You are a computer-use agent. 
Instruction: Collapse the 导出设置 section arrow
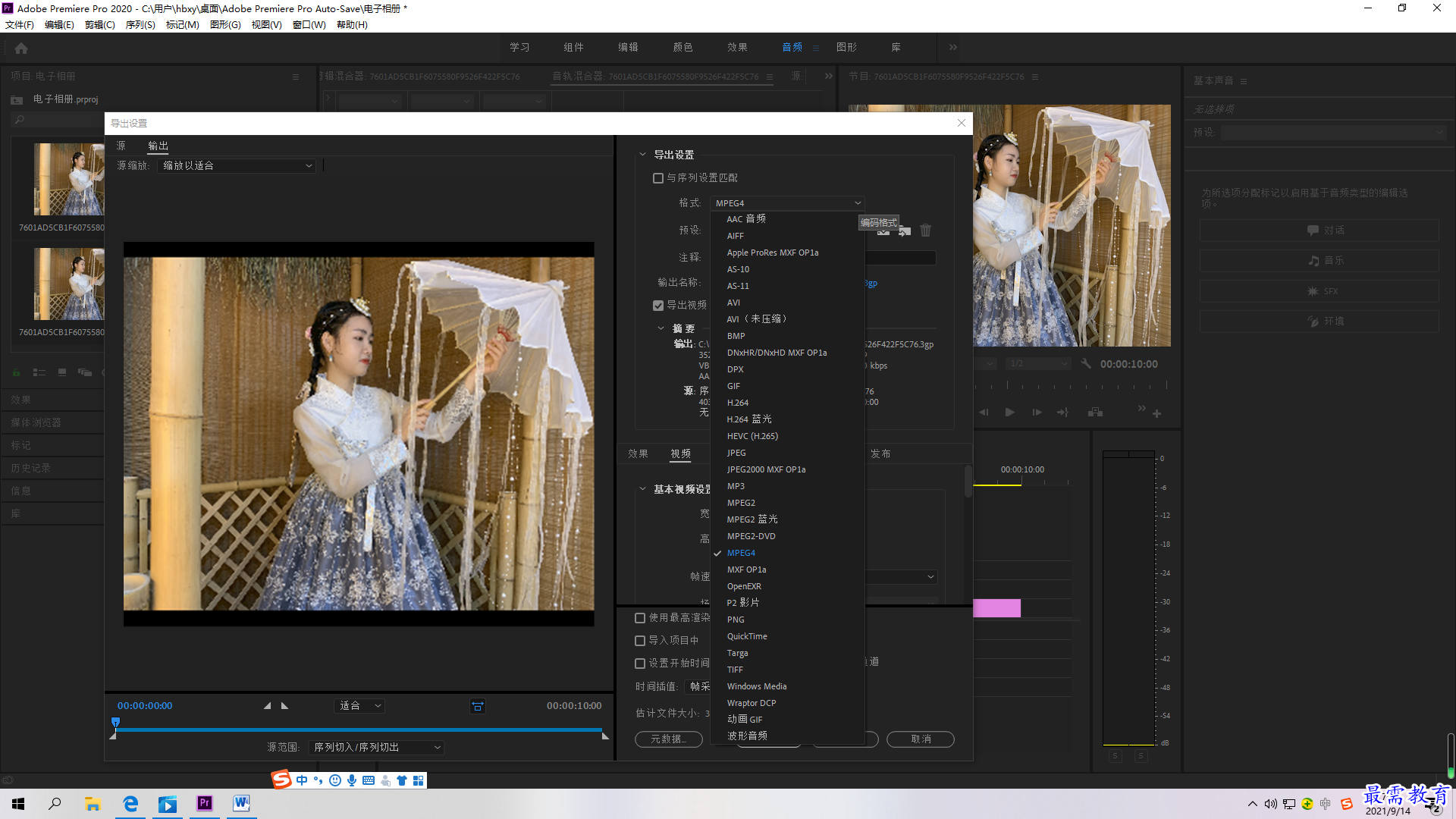point(642,155)
